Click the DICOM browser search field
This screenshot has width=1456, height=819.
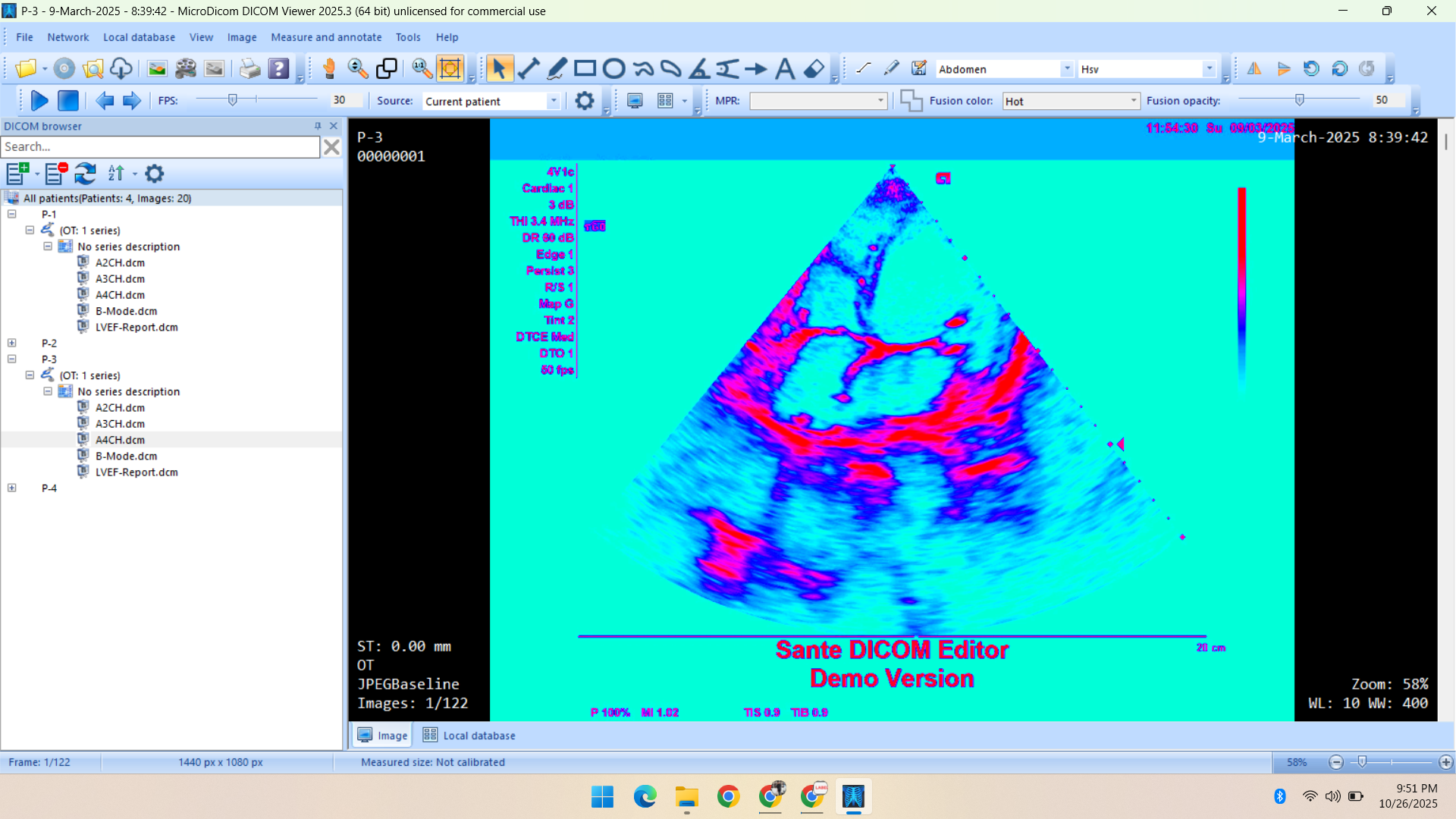click(160, 146)
